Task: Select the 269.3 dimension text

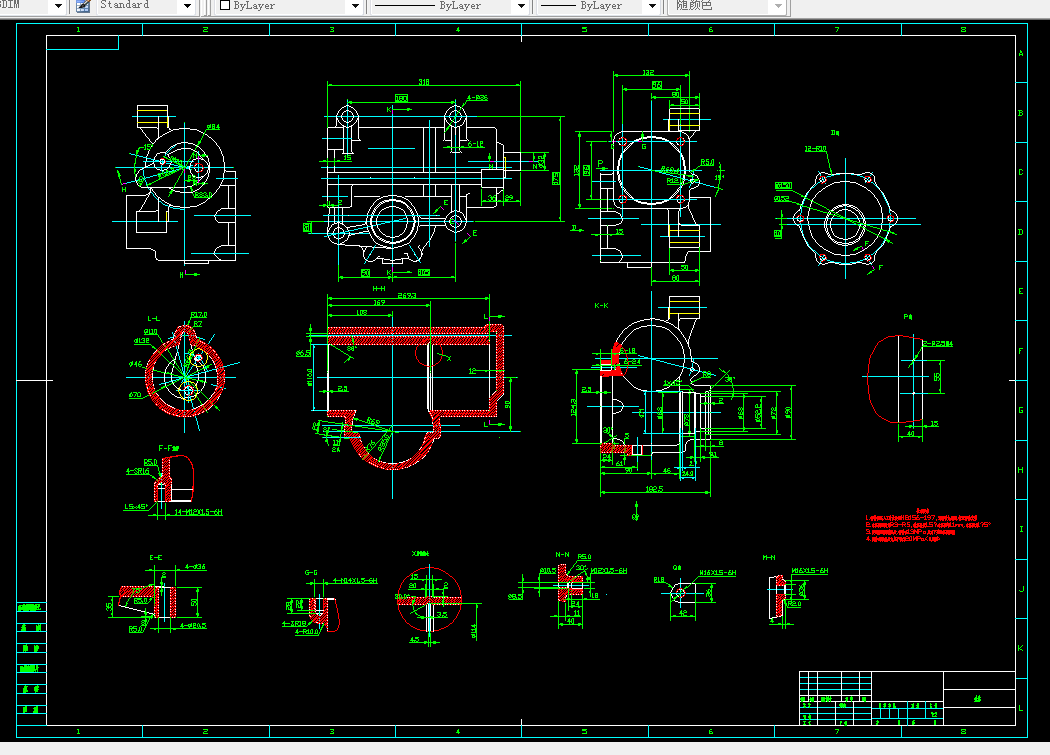Action: (x=406, y=295)
